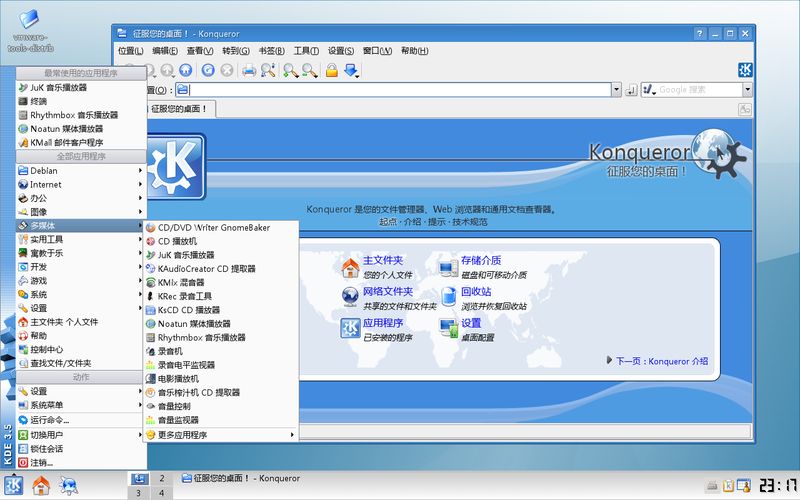This screenshot has width=800, height=500.
Task: Switch to virtual desktop 2 in the pager
Action: point(161,479)
